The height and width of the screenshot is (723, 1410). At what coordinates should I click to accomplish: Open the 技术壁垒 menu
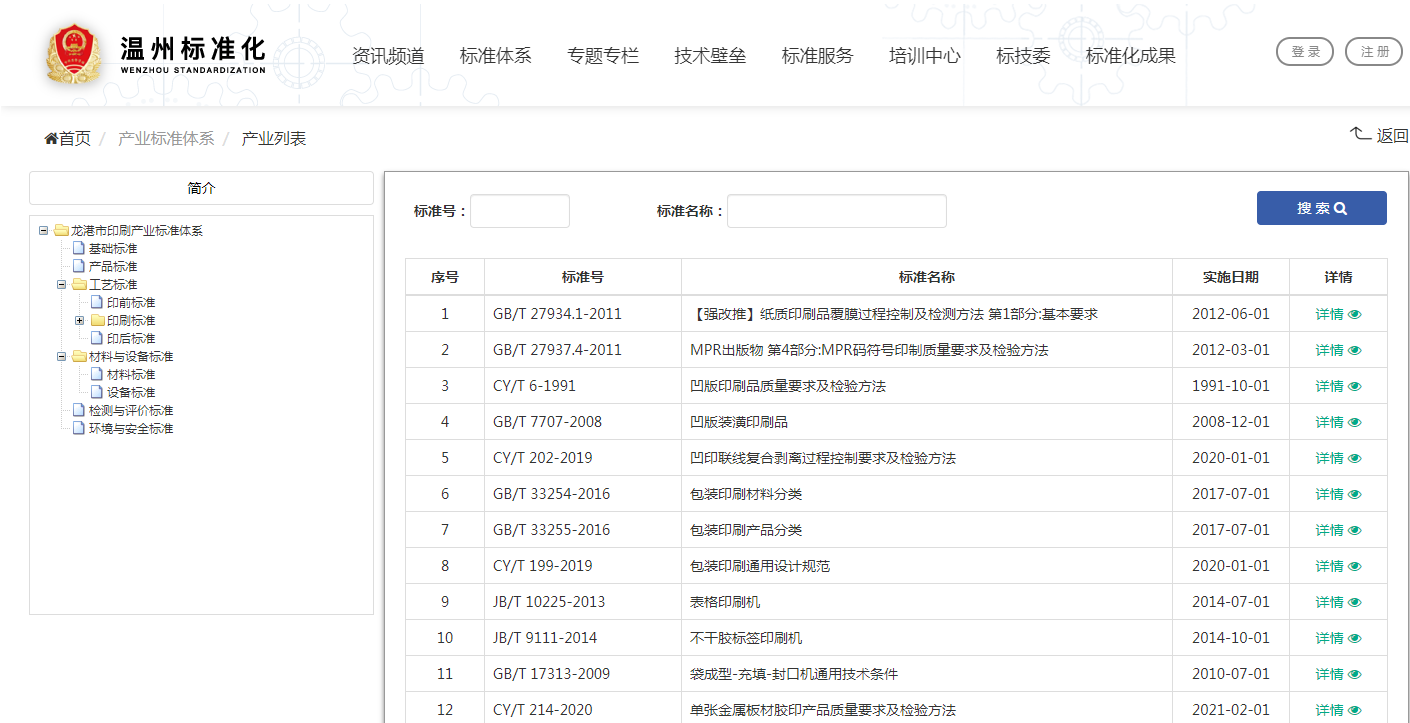(x=710, y=56)
